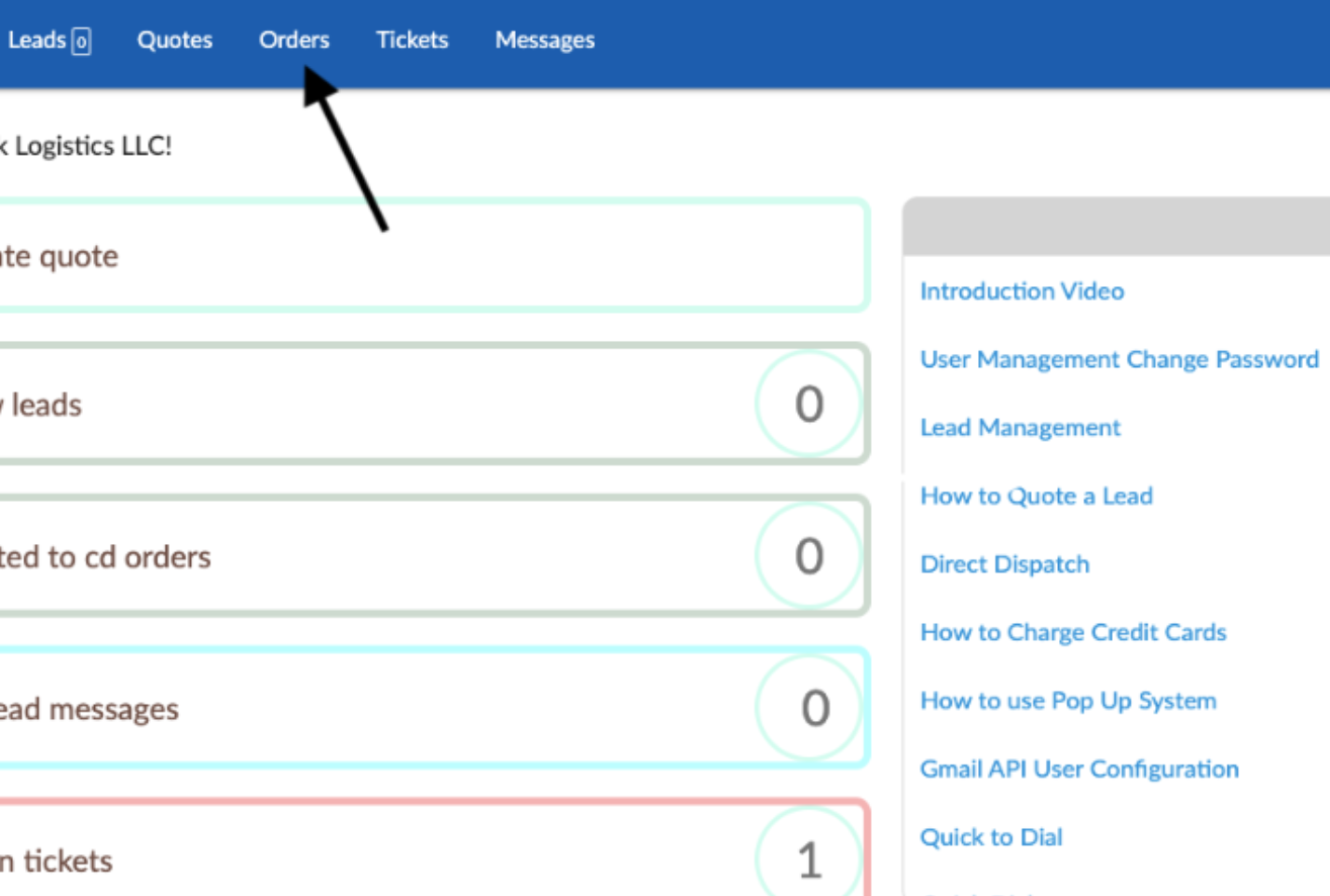The width and height of the screenshot is (1330, 896).
Task: View the Lead Management tutorial
Action: click(x=1019, y=428)
